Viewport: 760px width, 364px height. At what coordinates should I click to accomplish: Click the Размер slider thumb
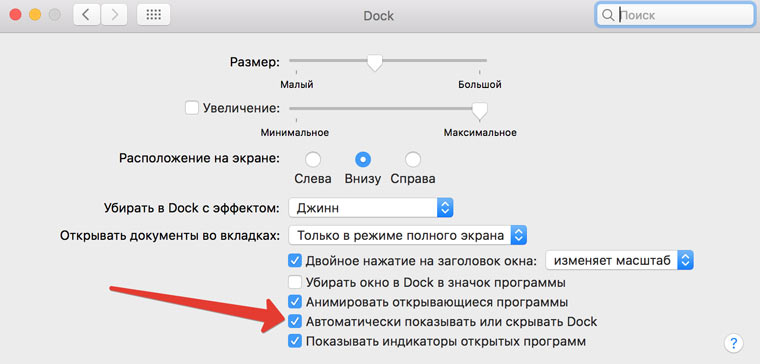click(x=374, y=63)
